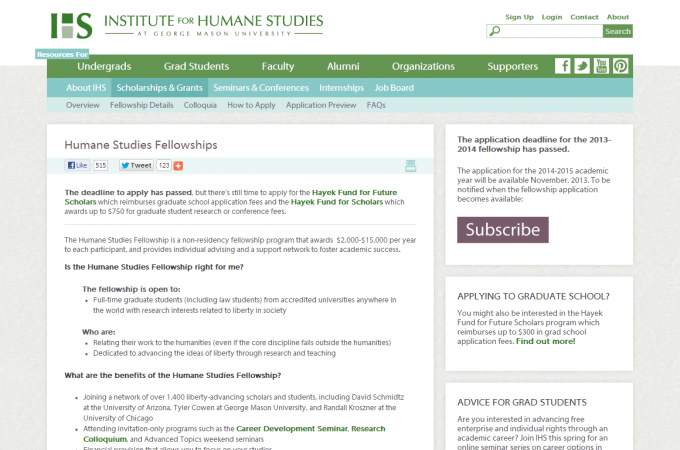Click the Search button

click(618, 31)
